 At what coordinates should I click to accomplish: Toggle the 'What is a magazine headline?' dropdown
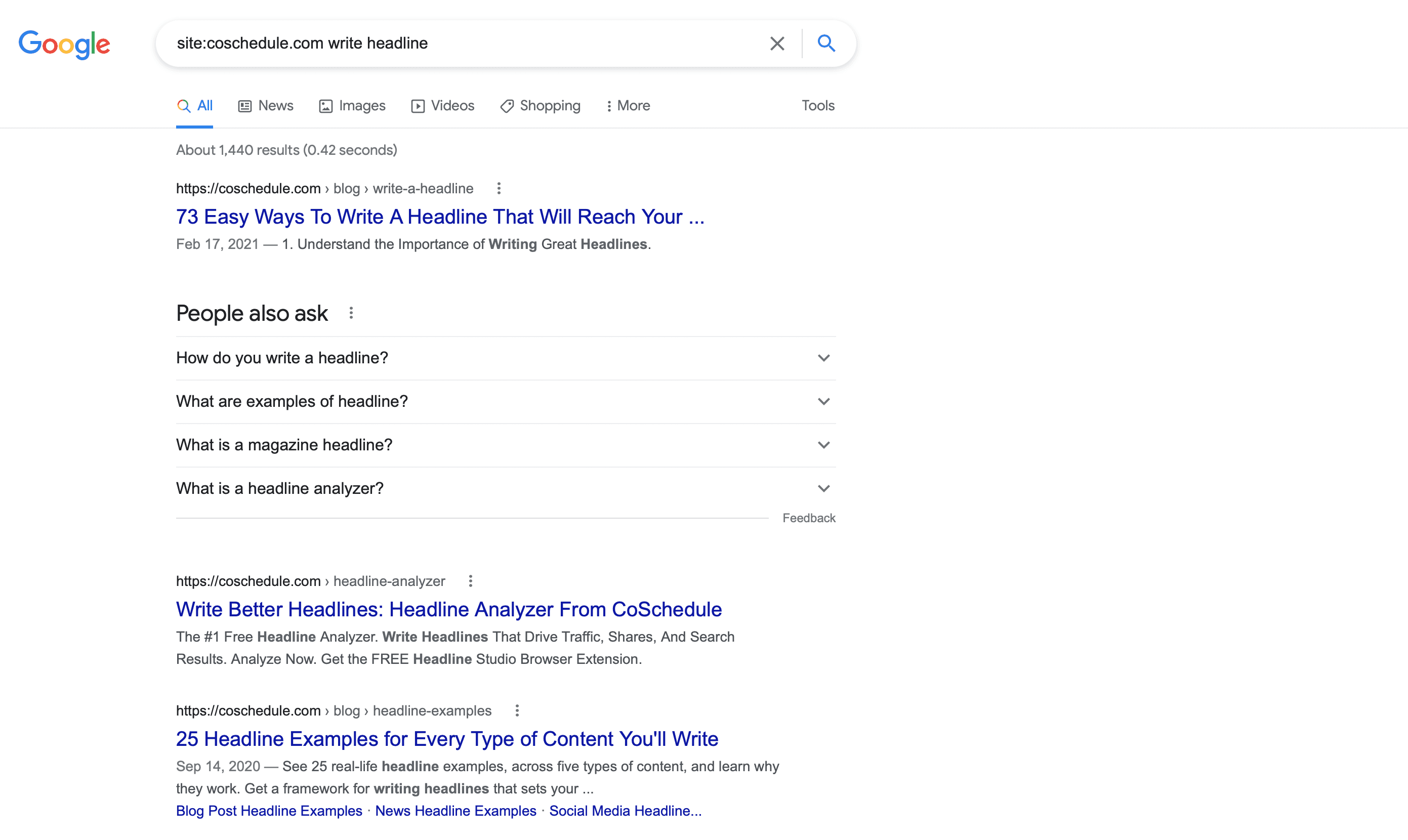(505, 444)
